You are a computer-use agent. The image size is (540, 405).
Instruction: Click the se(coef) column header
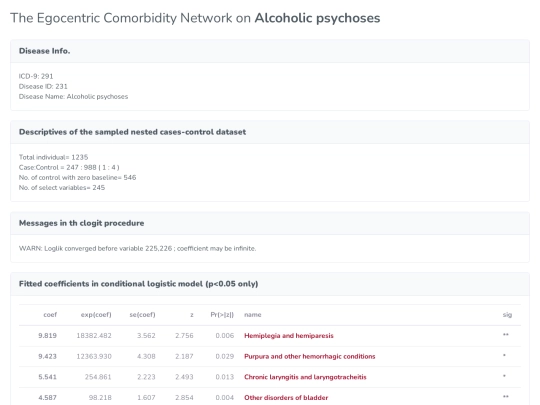click(x=142, y=314)
